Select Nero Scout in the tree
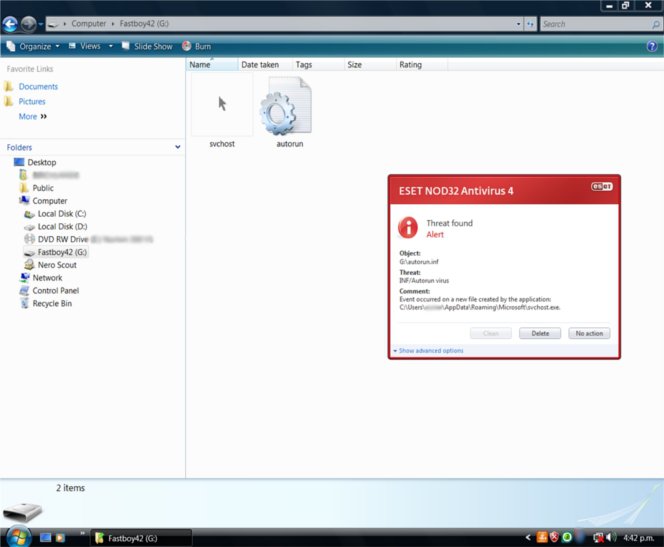Viewport: 664px width, 547px height. [57, 265]
